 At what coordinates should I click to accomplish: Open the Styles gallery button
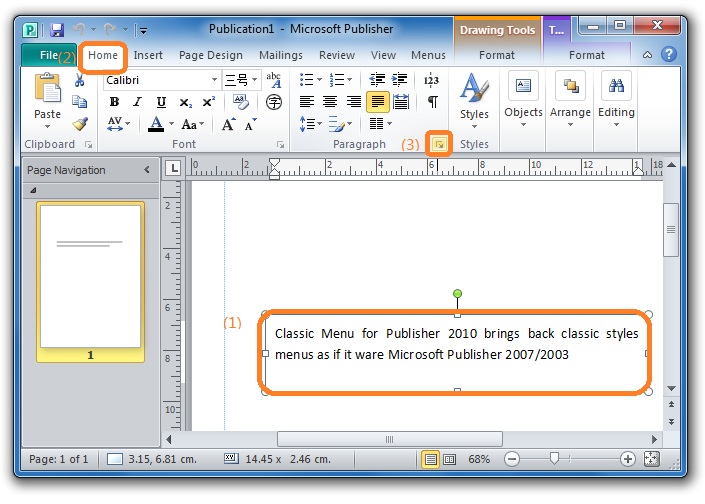point(474,100)
